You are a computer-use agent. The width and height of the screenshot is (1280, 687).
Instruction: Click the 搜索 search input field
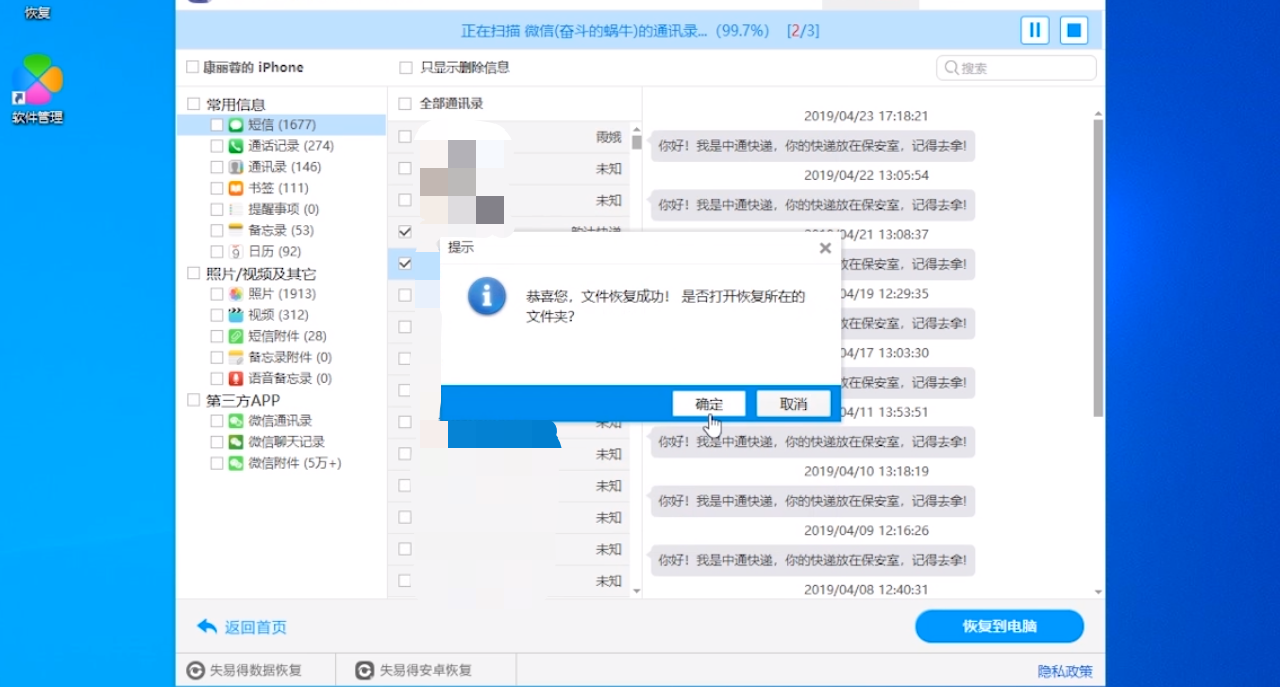click(1016, 68)
